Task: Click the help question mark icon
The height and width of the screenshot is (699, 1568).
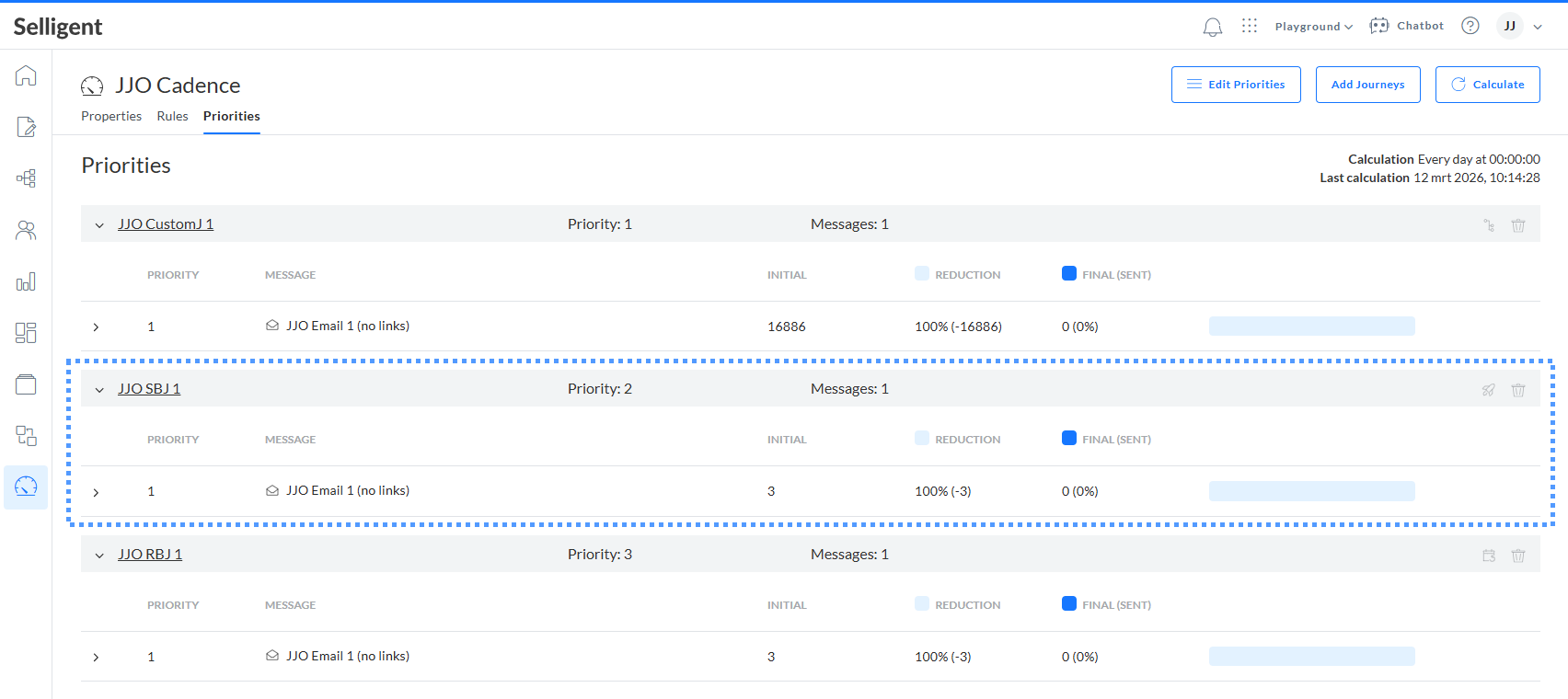Action: 1470,26
